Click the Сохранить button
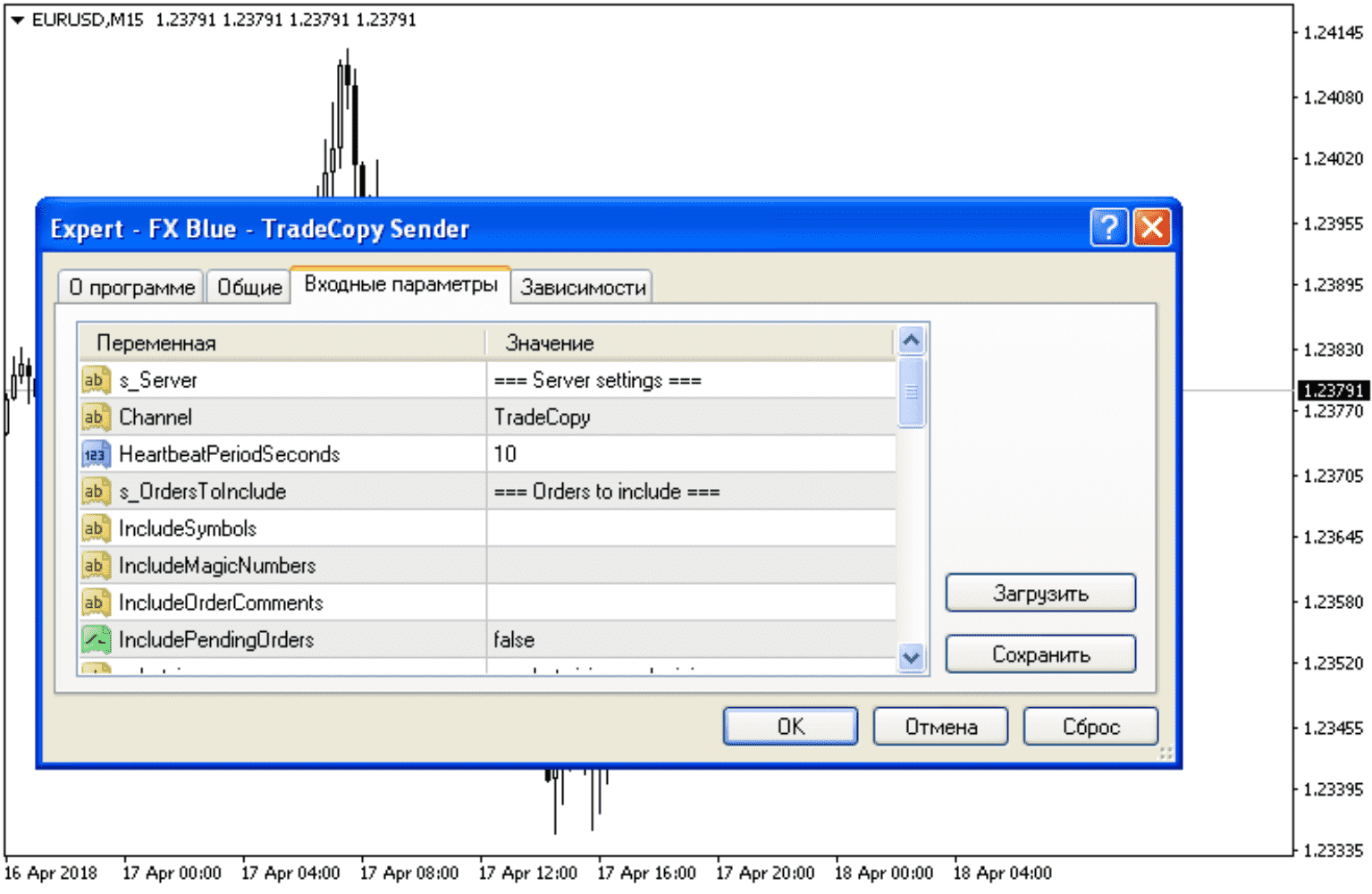This screenshot has height=894, width=1372. tap(1040, 654)
